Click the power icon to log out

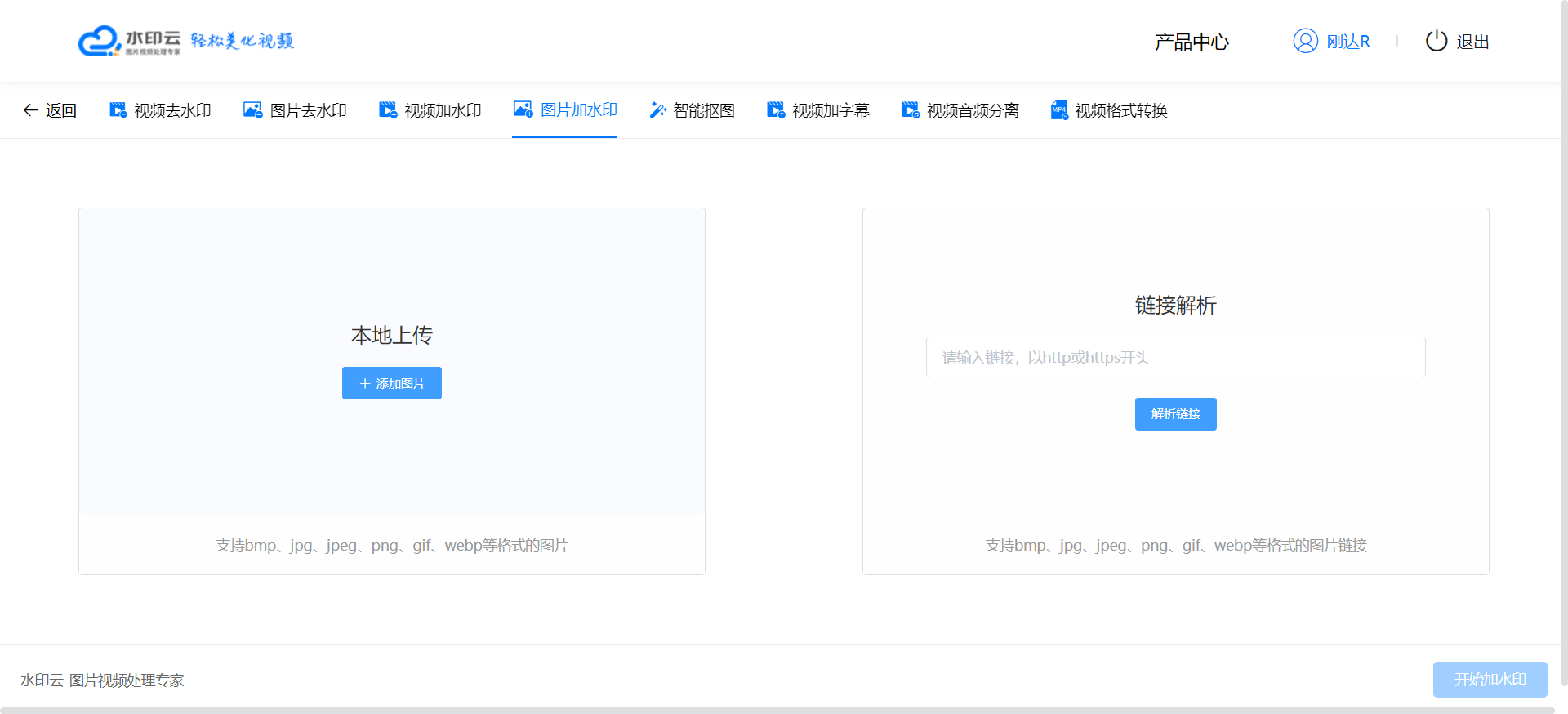point(1436,41)
